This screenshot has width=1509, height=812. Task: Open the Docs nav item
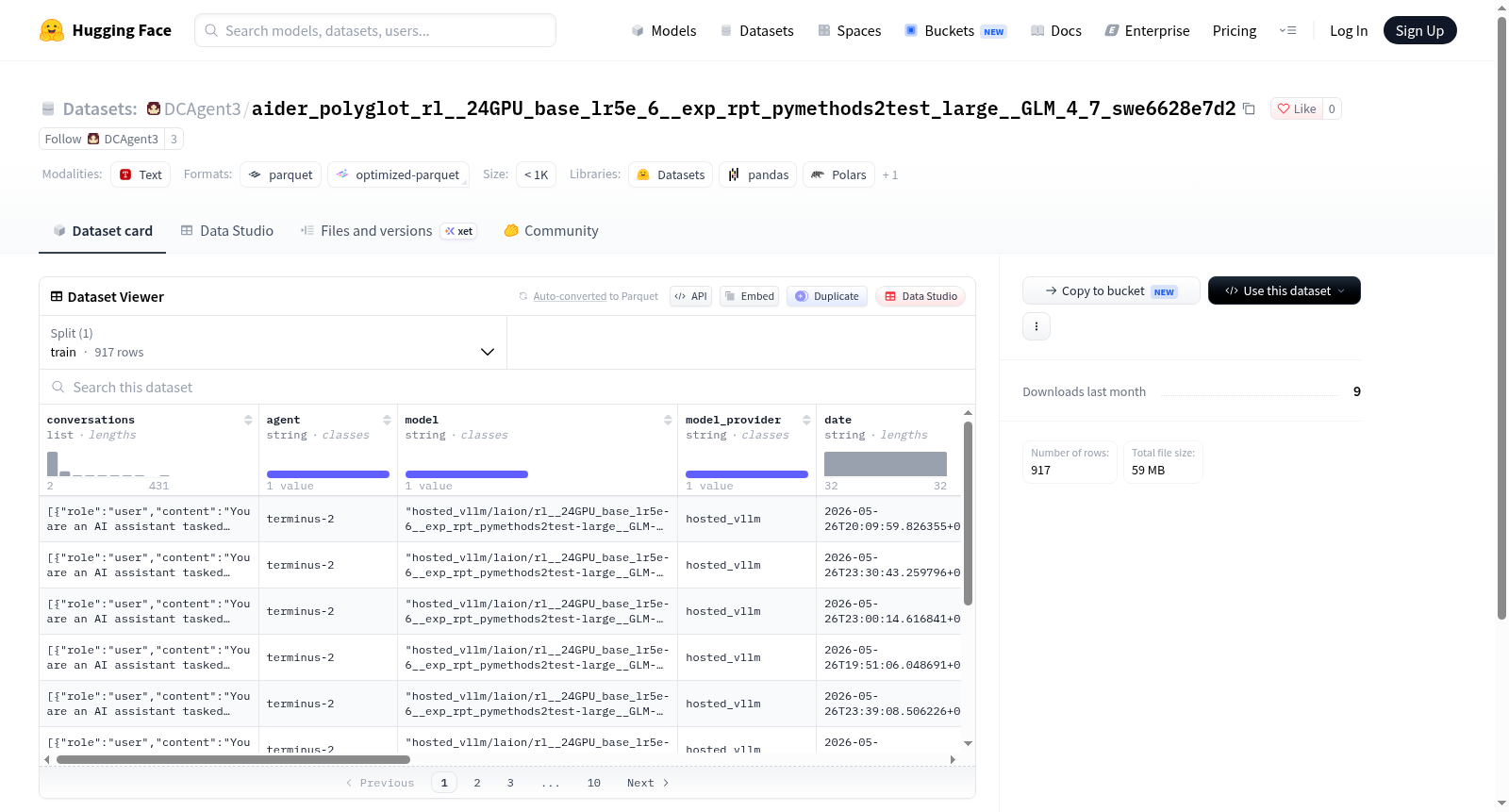coord(1056,31)
